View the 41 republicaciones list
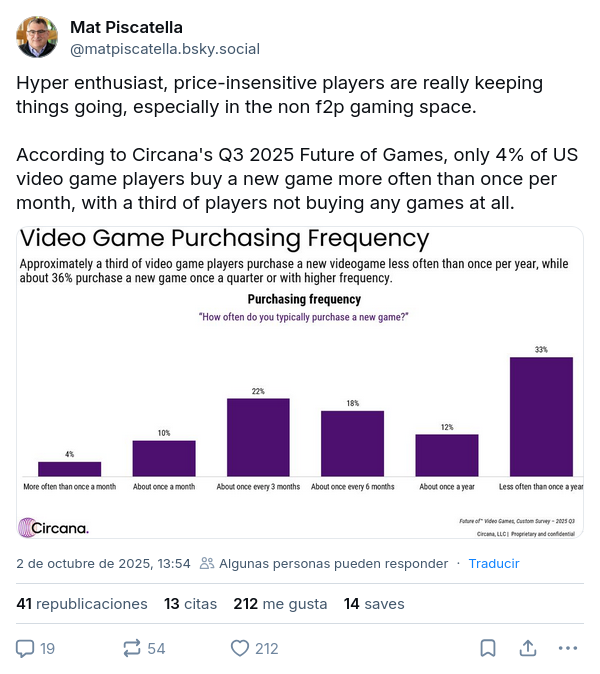600x674 pixels. (82, 604)
